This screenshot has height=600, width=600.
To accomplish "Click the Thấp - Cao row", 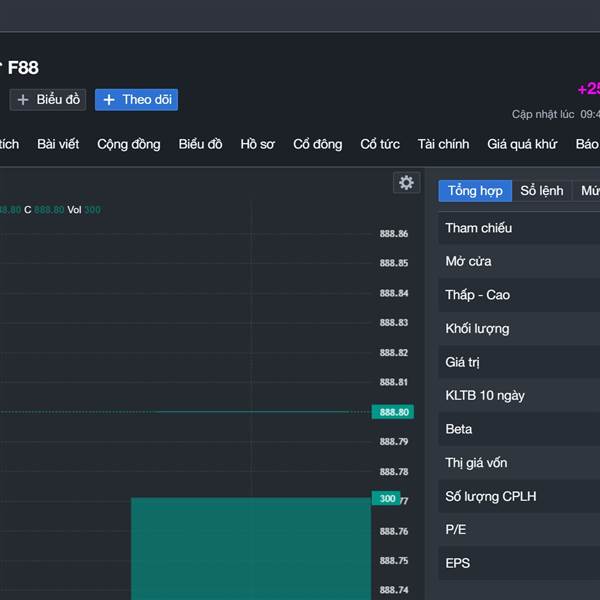I will (519, 295).
